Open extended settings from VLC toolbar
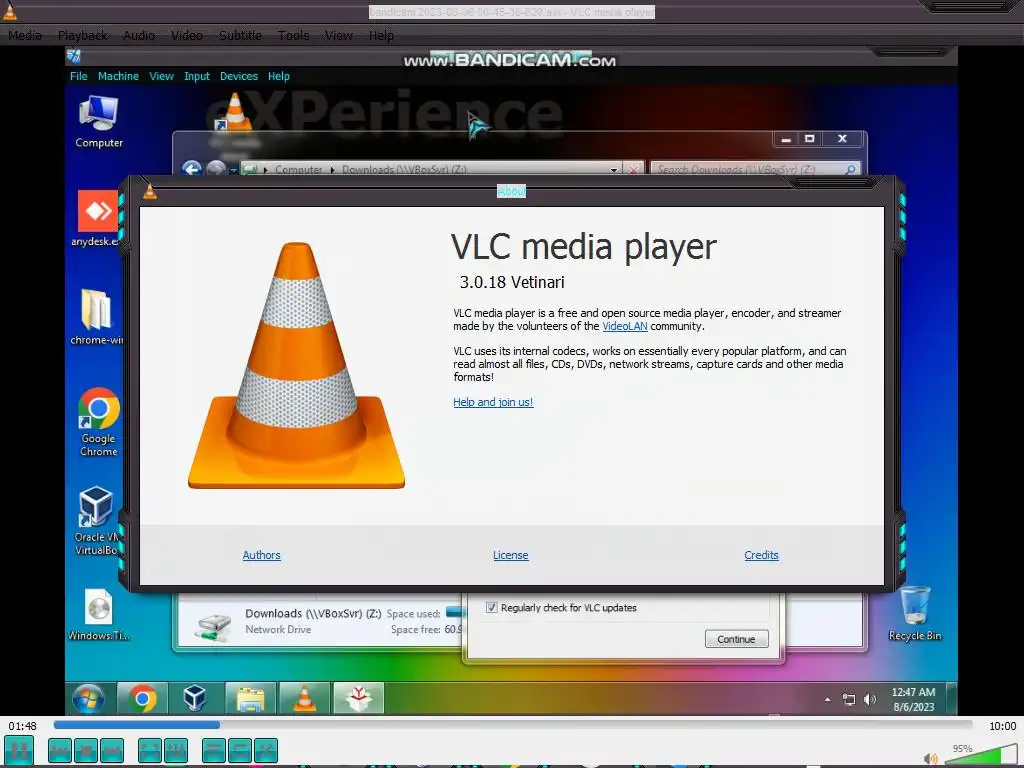 click(176, 750)
